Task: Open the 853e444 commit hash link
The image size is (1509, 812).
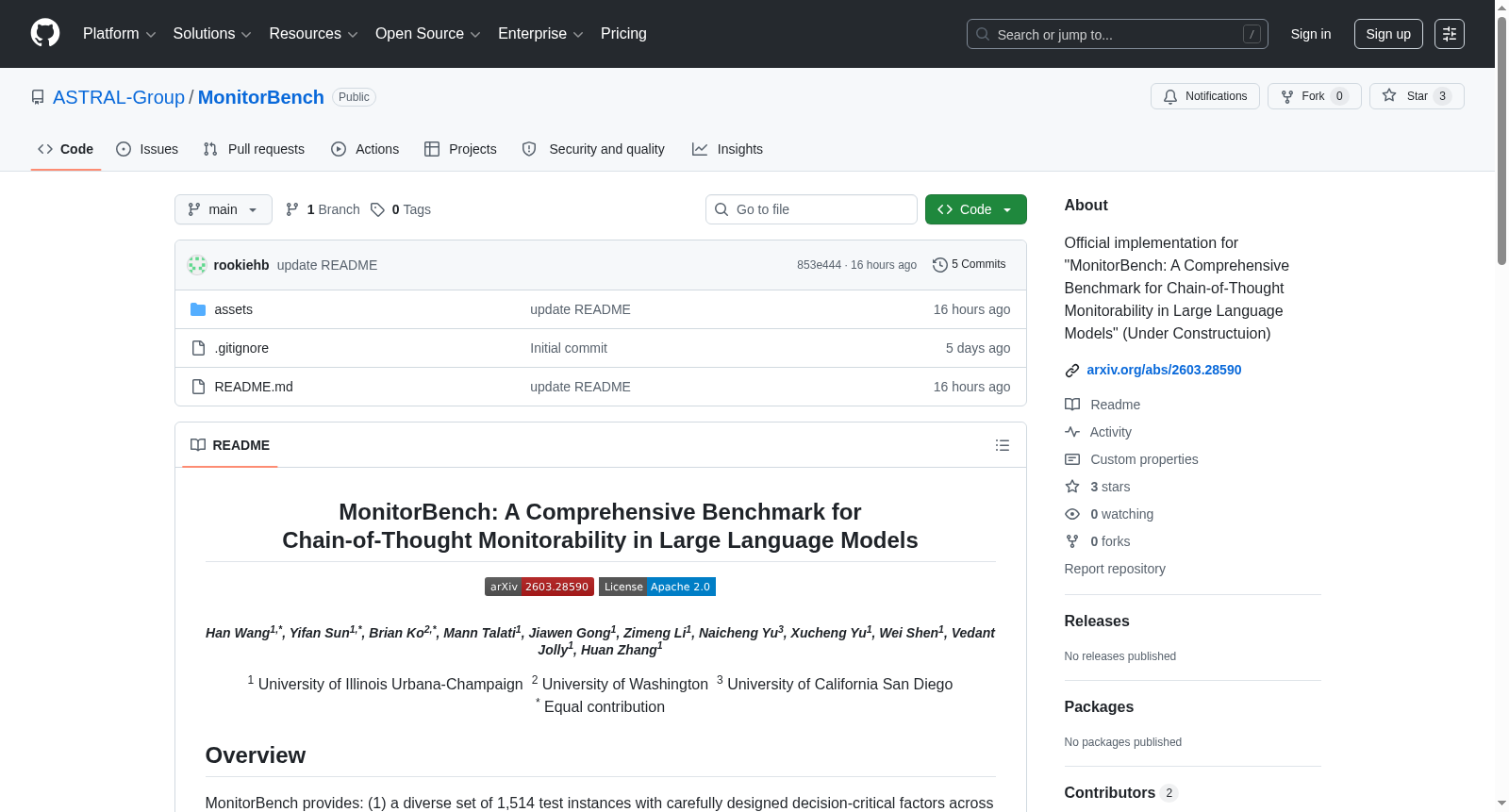Action: click(819, 265)
